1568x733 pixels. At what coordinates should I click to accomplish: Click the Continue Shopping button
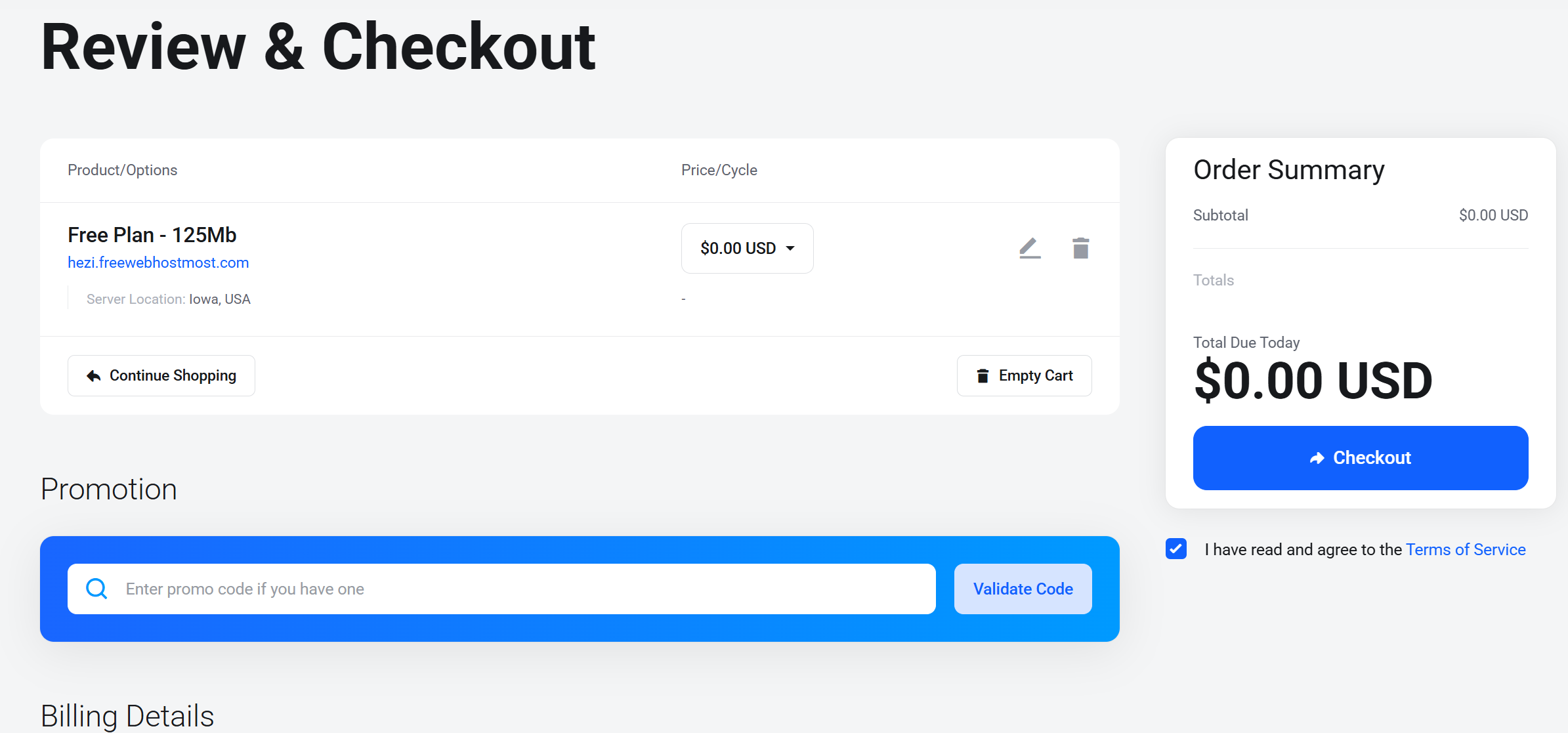point(161,376)
